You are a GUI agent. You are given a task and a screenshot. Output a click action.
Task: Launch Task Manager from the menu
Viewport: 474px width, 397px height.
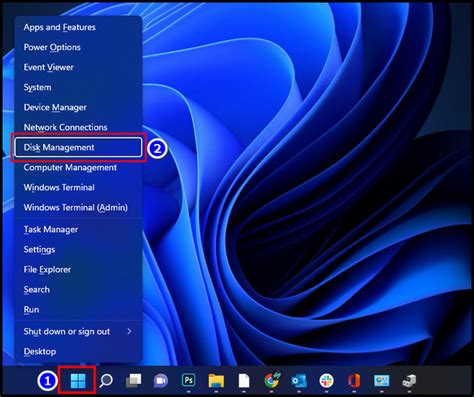coord(79,229)
